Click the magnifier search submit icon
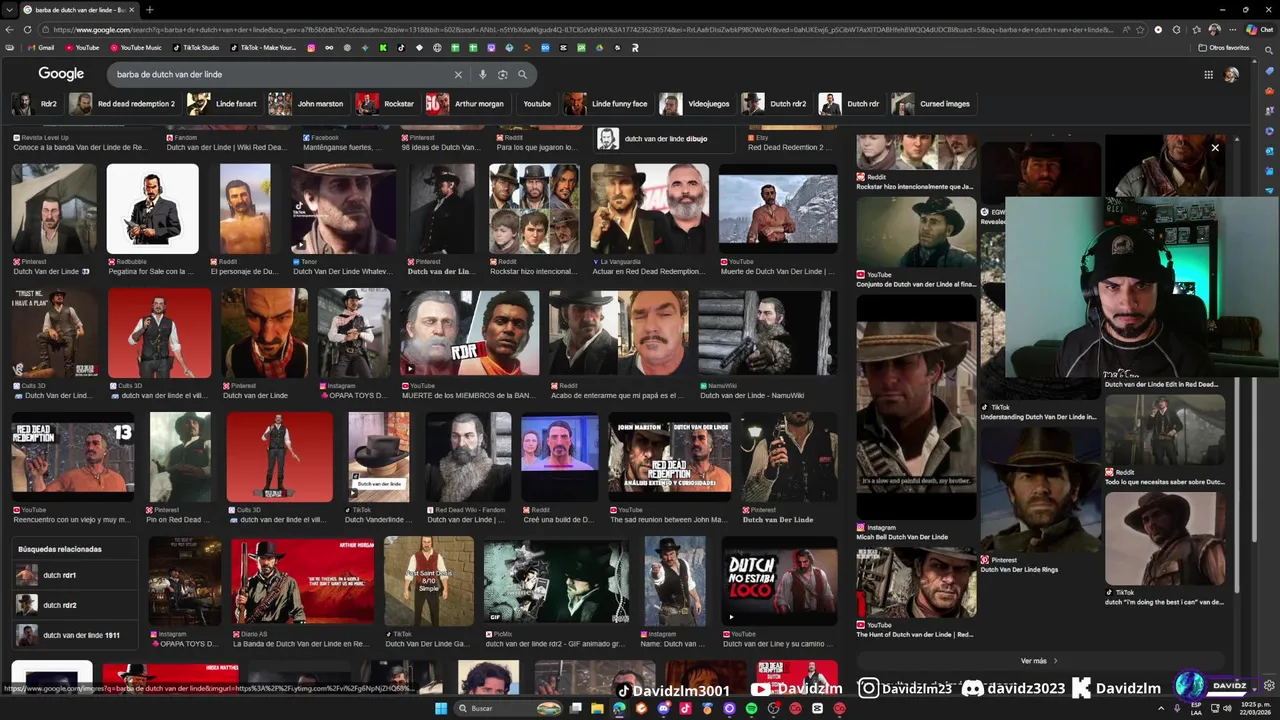The image size is (1280, 720). tap(522, 74)
